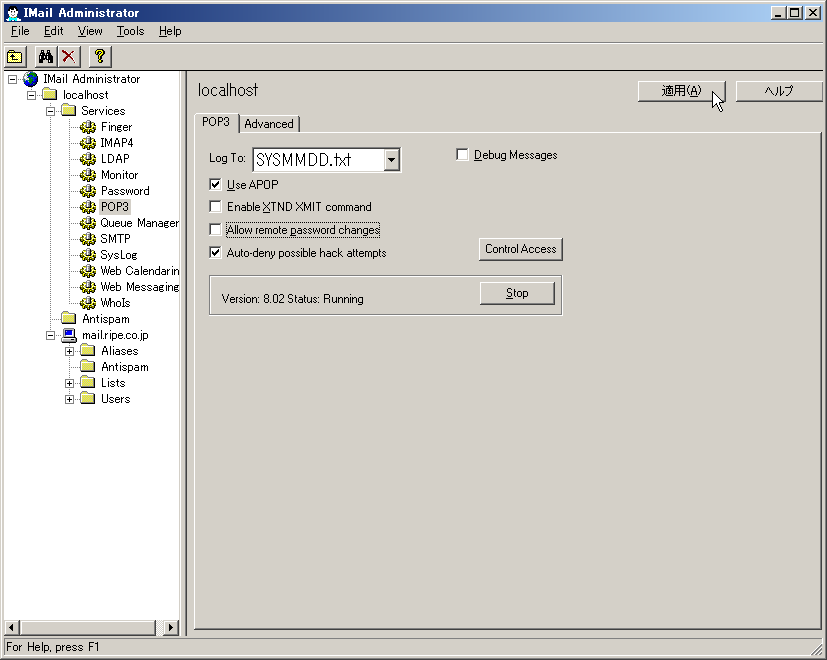Viewport: 827px width, 660px height.
Task: Select the Web Messaging gear icon
Action: (x=88, y=287)
